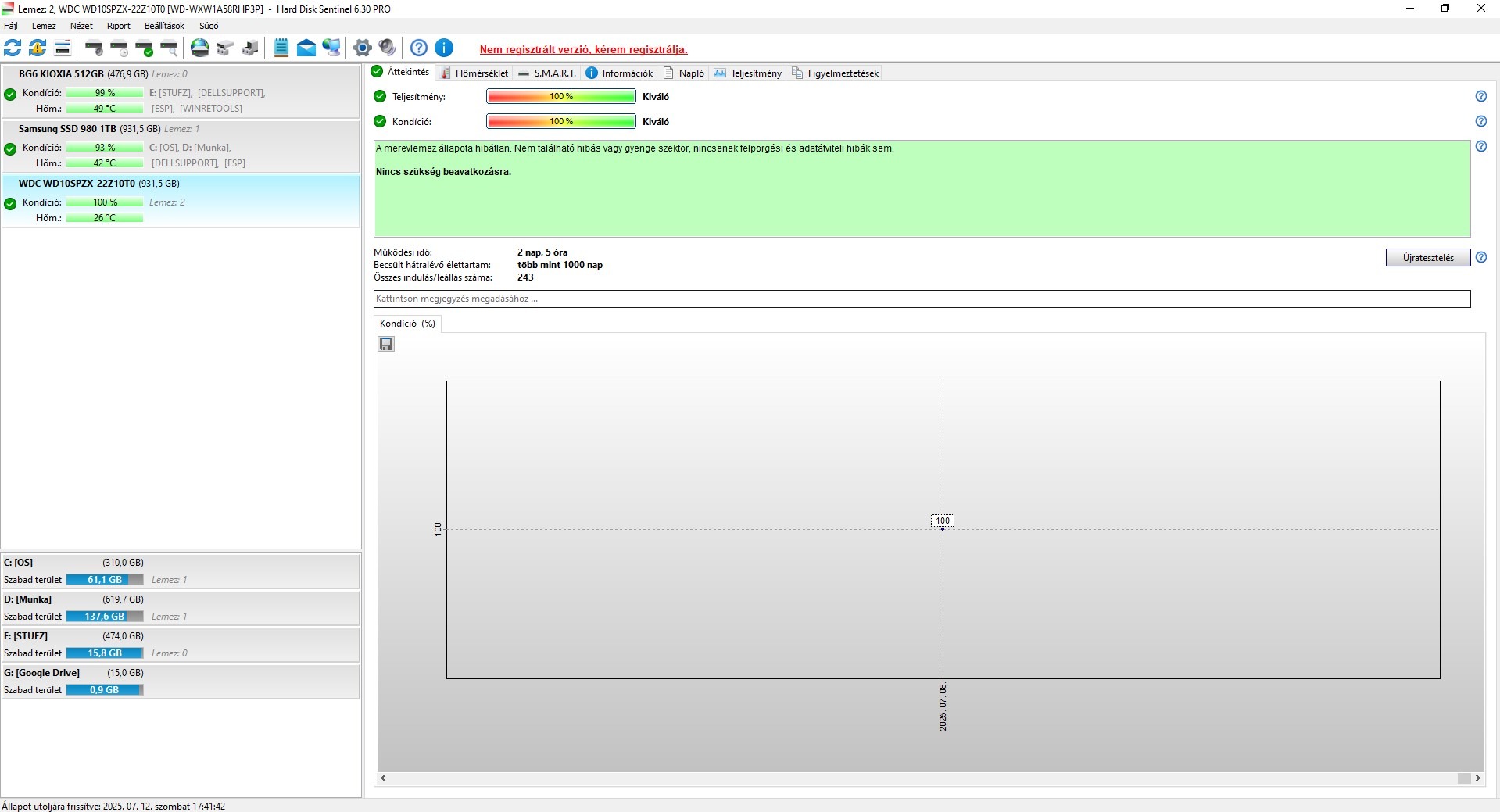The image size is (1500, 812).
Task: Open the Súgó menu
Action: pos(209,26)
